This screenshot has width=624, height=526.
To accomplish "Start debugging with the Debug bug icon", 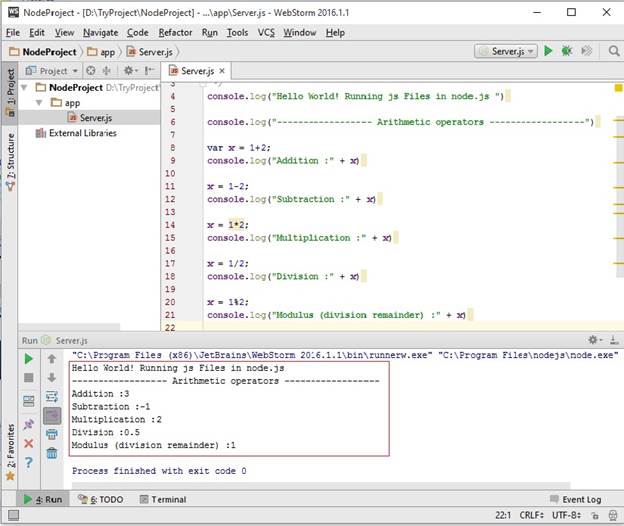I will click(567, 51).
